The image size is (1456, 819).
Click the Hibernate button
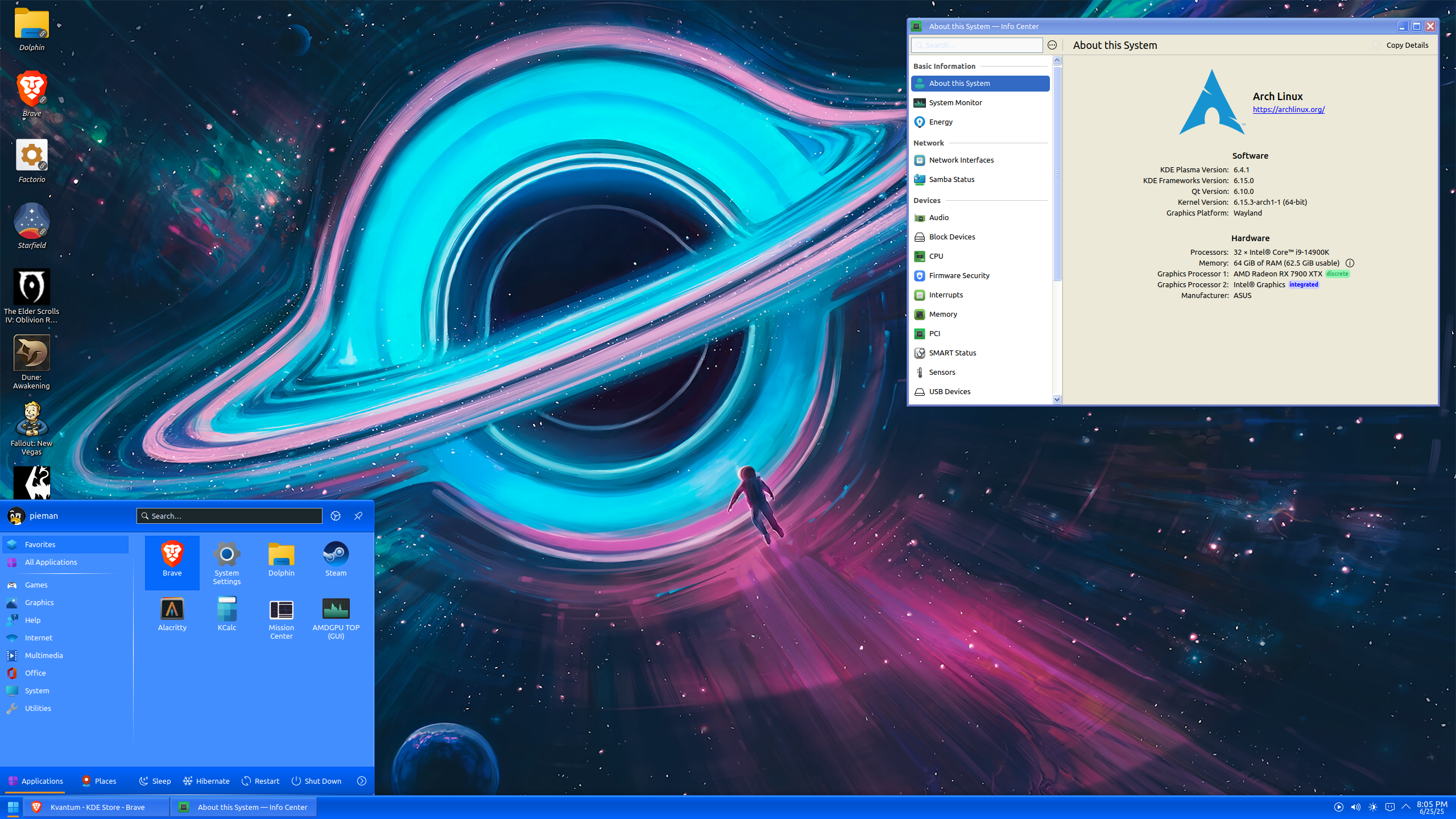pos(206,781)
